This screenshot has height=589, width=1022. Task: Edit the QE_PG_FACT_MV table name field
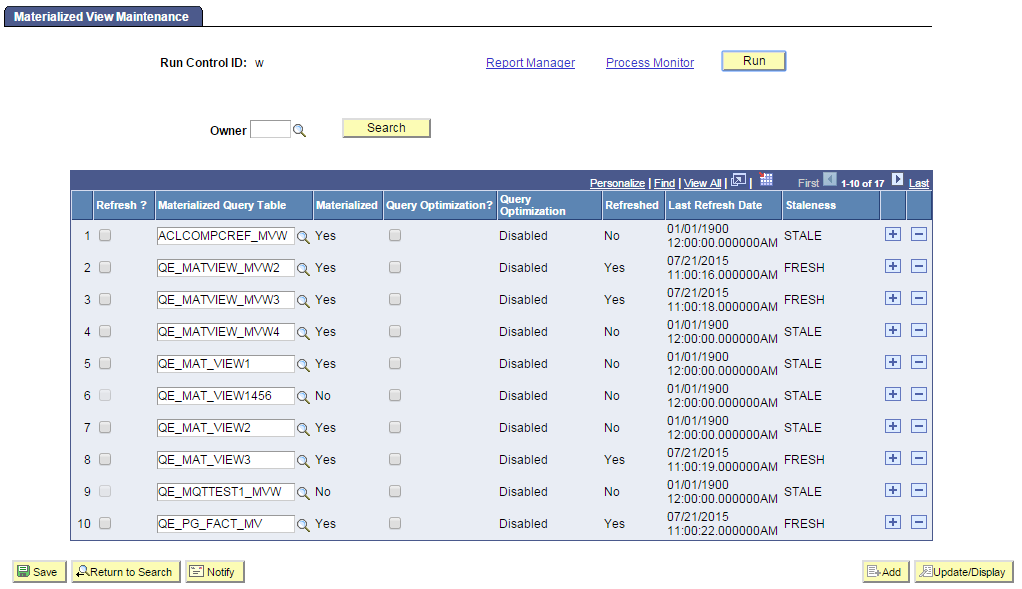click(x=226, y=524)
